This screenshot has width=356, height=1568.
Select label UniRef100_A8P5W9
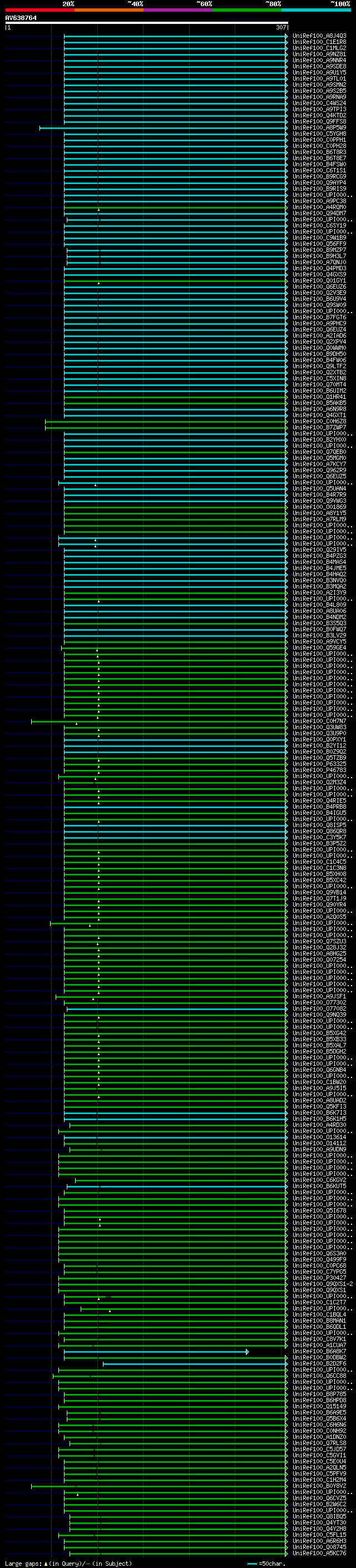point(319,127)
